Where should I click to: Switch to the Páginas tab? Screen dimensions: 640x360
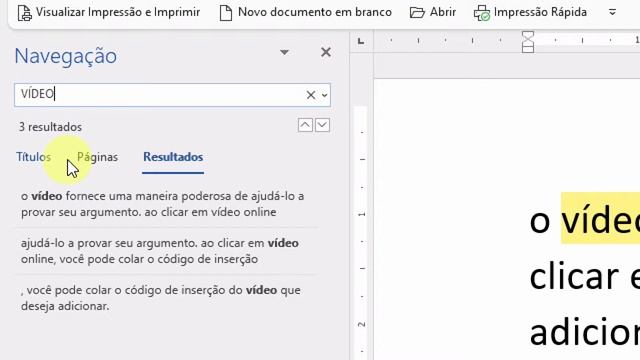[x=98, y=157]
